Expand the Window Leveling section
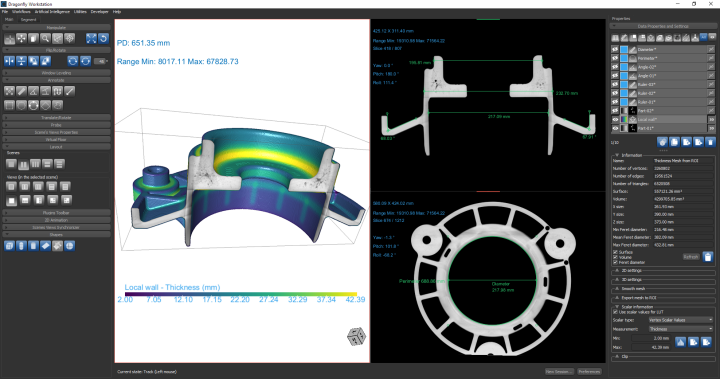This screenshot has width=720, height=379. (56, 73)
